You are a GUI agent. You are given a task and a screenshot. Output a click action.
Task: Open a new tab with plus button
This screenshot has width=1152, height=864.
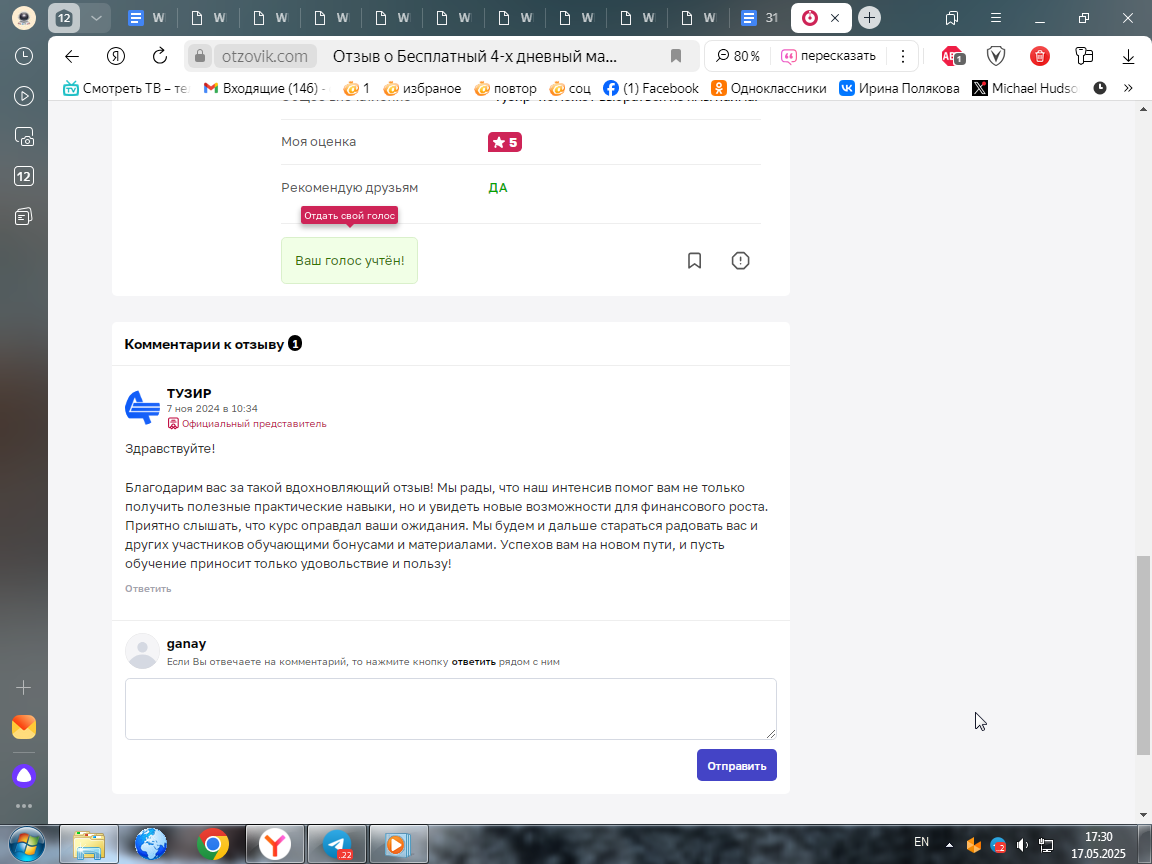click(x=869, y=18)
